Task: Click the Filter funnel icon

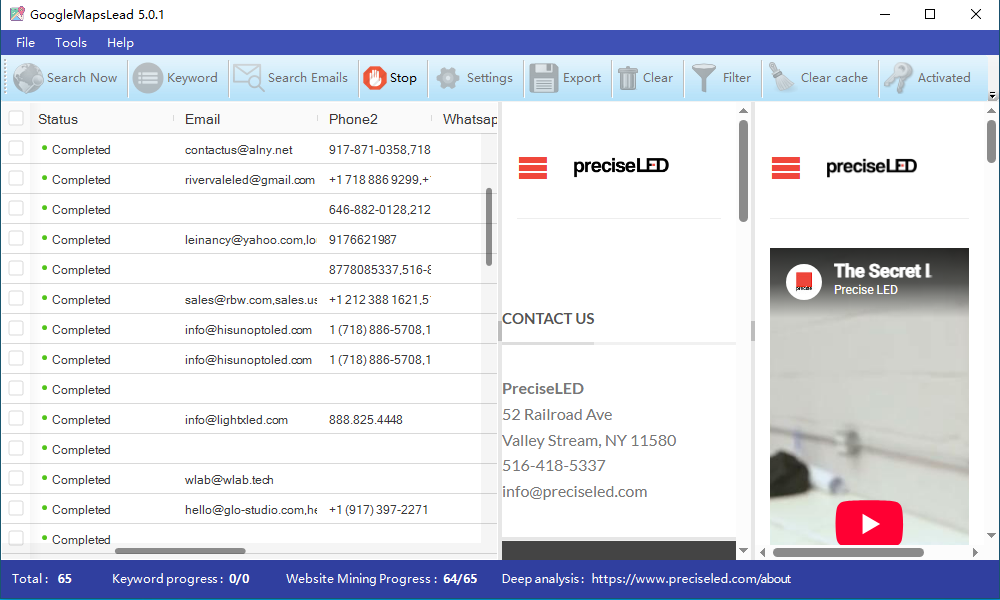Action: (704, 78)
